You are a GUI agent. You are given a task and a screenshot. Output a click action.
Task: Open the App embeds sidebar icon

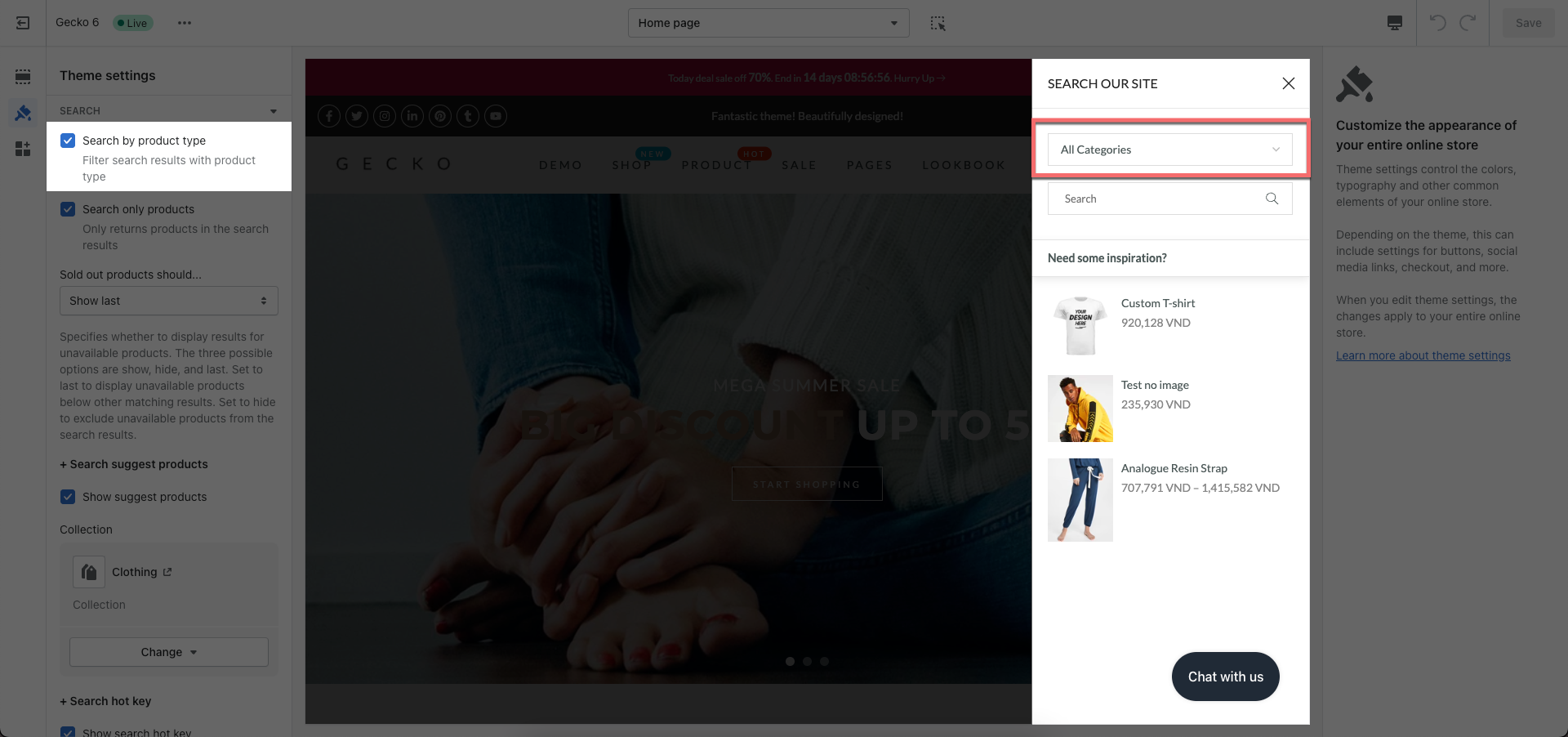point(23,149)
